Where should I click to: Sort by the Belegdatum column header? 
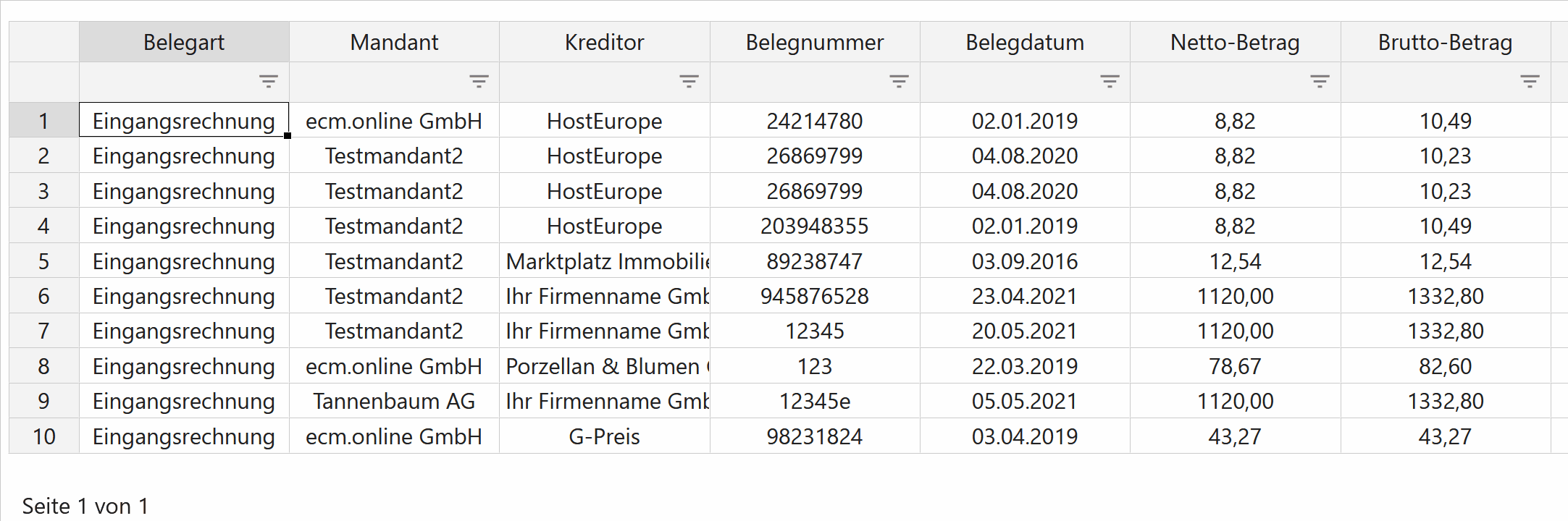(x=1025, y=42)
